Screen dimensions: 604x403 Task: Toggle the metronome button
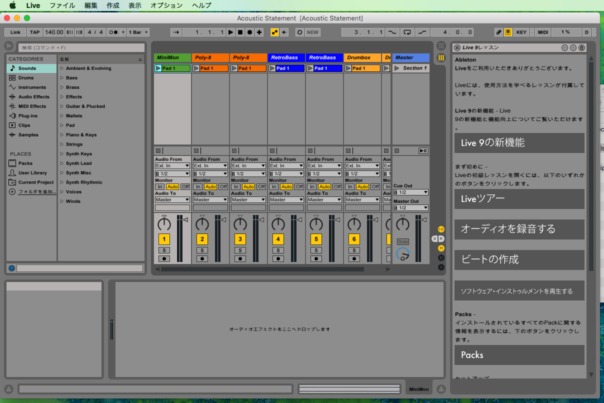click(x=114, y=32)
